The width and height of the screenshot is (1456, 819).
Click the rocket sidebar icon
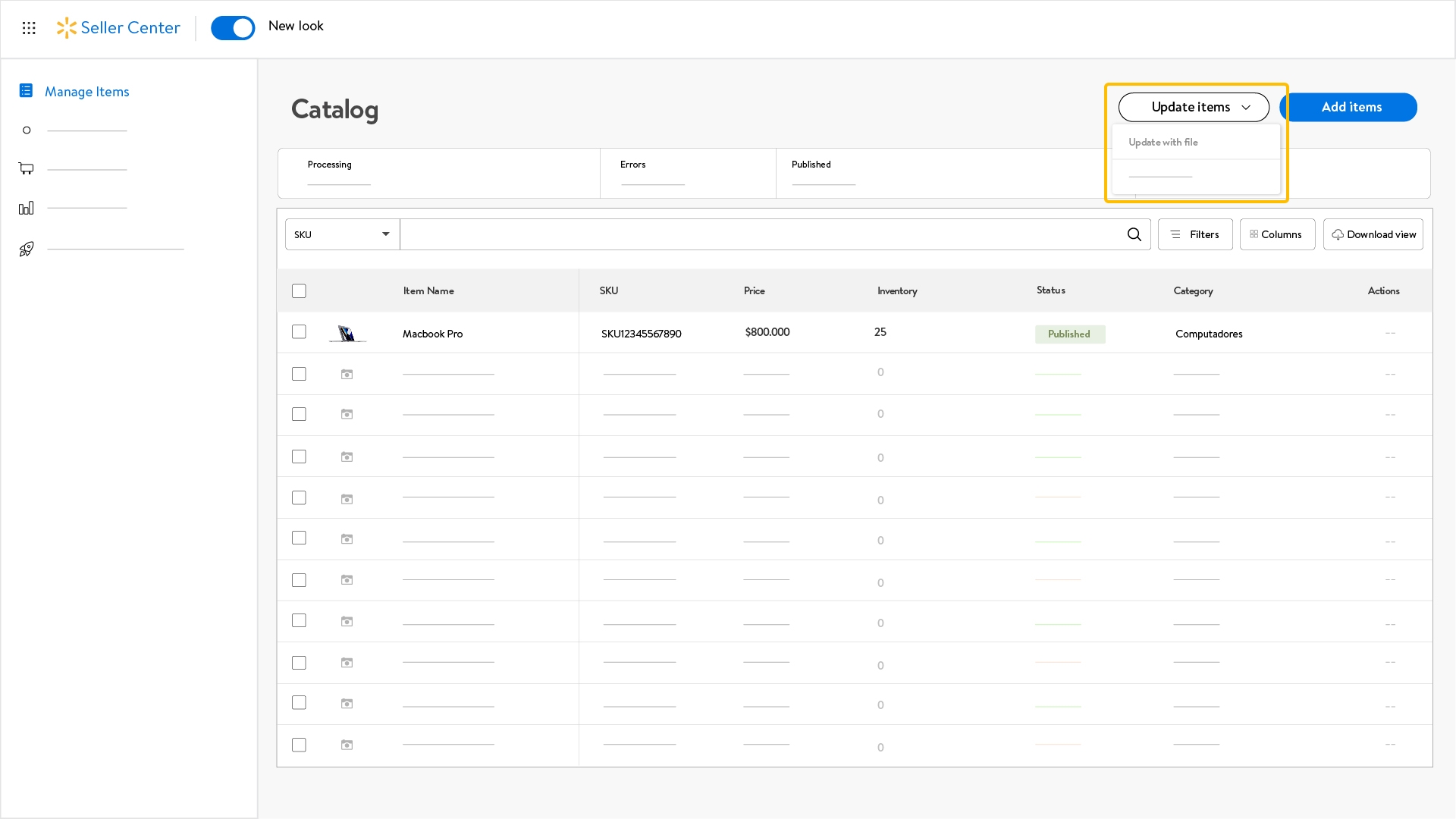click(x=27, y=249)
